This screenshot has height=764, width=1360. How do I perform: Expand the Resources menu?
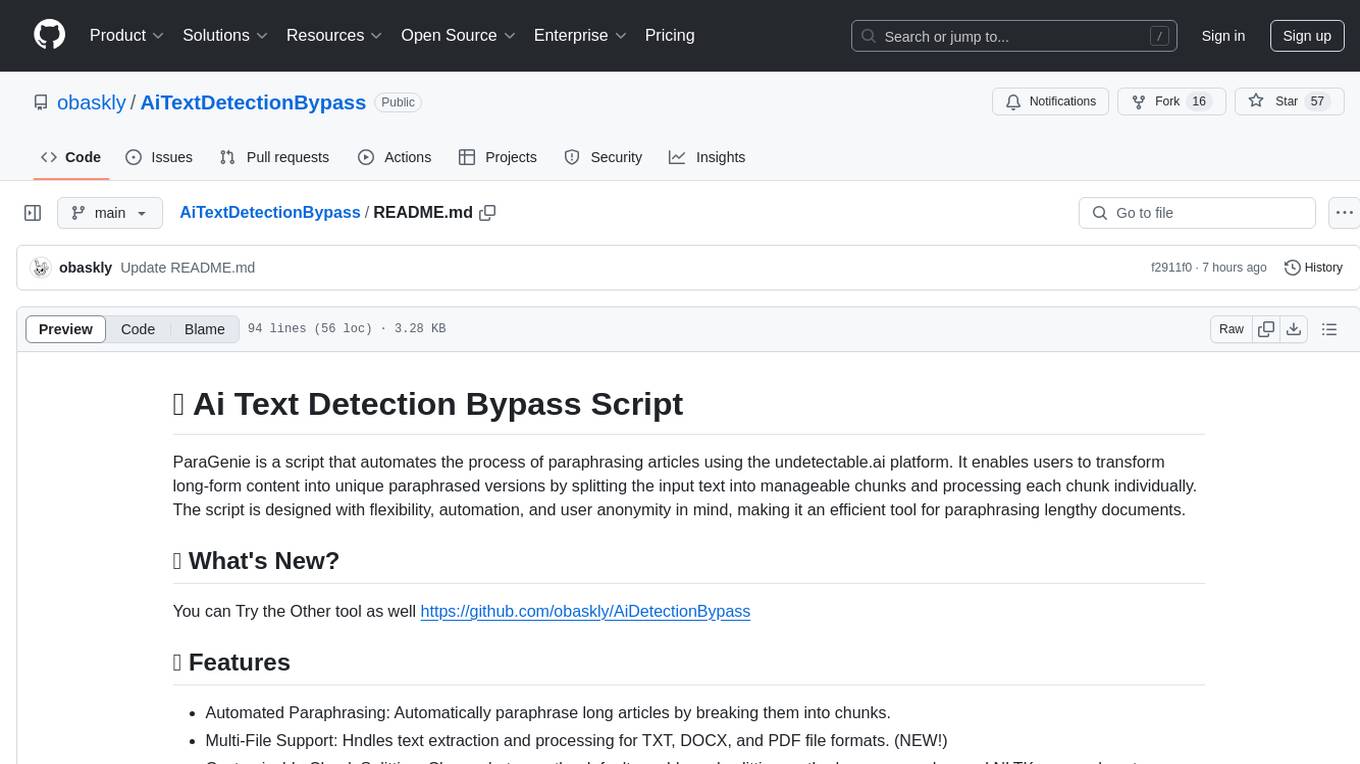[x=334, y=35]
